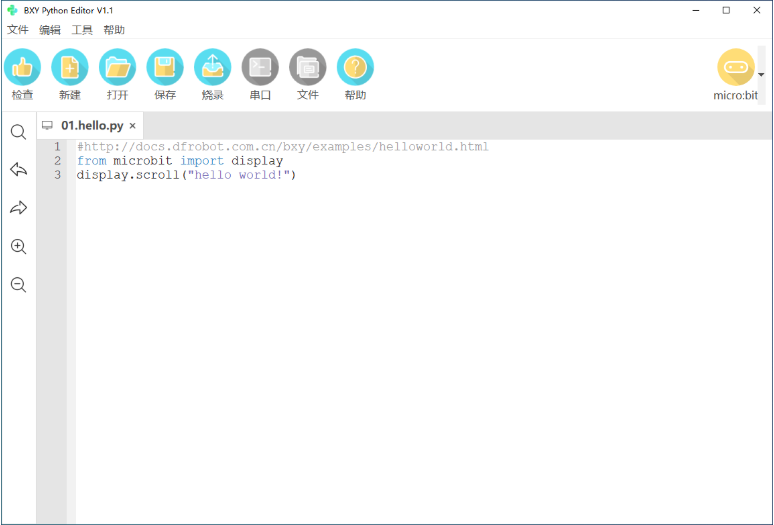Redo with the right arrow sidebar icon
The image size is (774, 525).
point(18,208)
